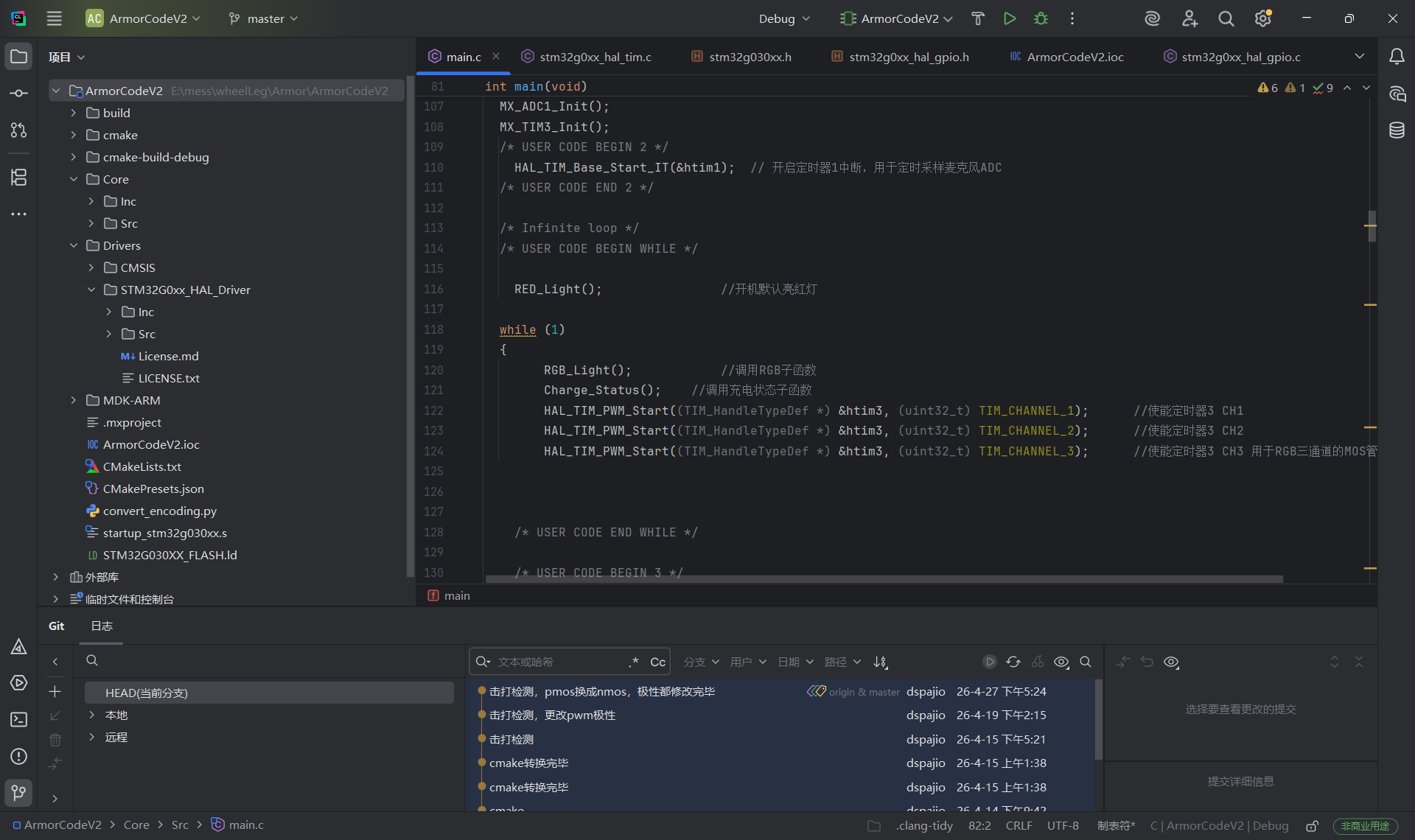Open Commit tool window
The width and height of the screenshot is (1415, 840).
click(x=18, y=94)
